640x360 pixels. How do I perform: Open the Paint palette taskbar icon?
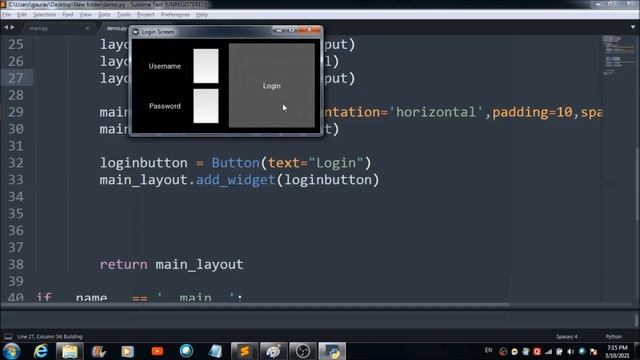273,351
